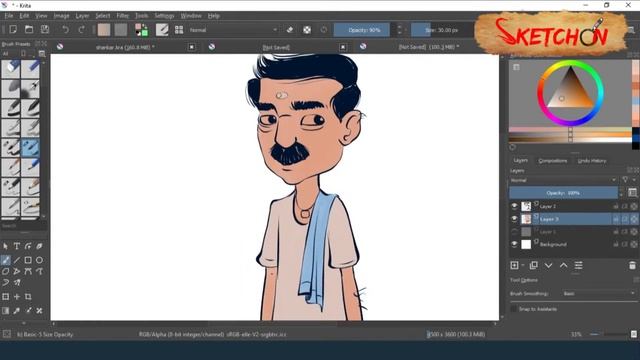The height and width of the screenshot is (360, 640).
Task: Toggle lock on the Background layer
Action: click(616, 244)
